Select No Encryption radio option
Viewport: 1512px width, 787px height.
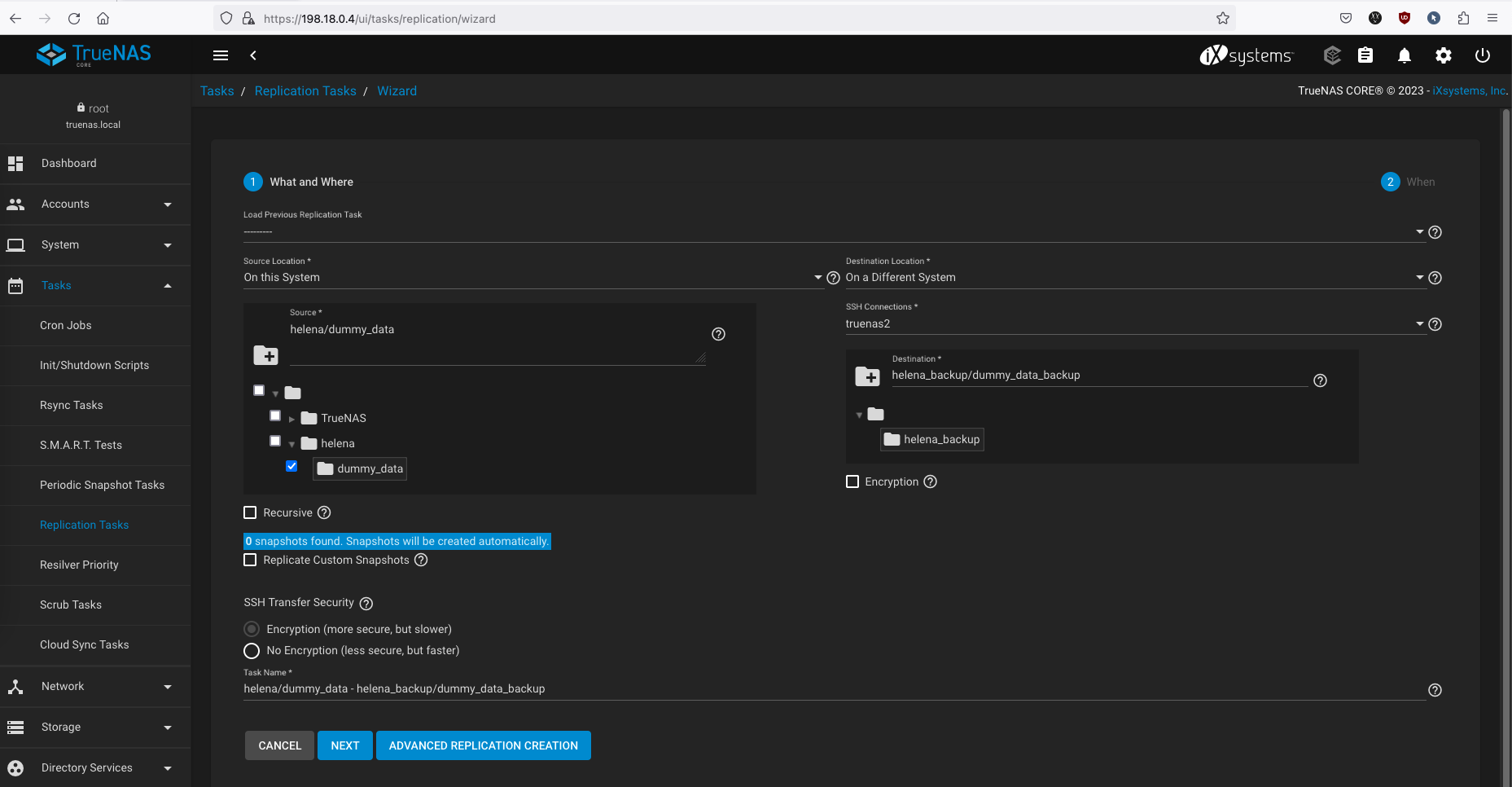pos(252,651)
